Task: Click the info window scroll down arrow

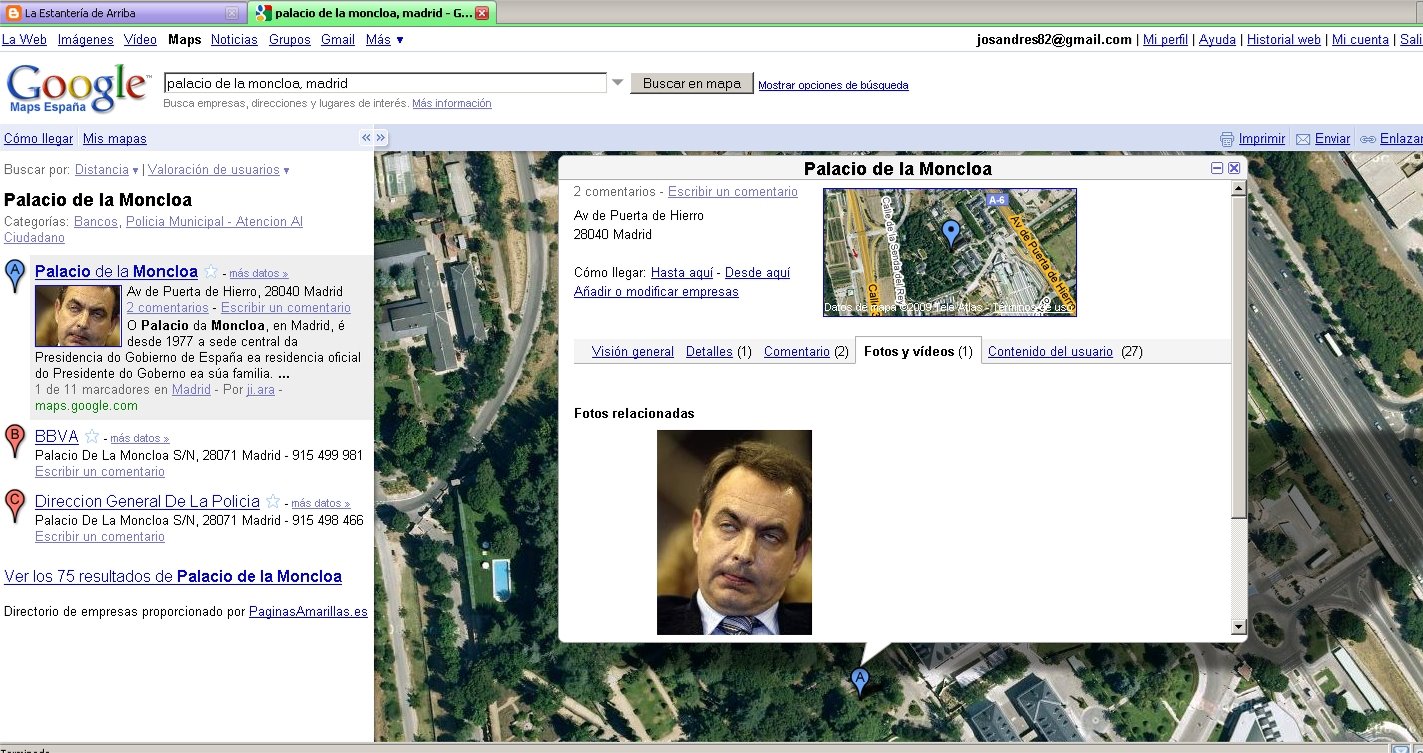Action: pos(1239,627)
